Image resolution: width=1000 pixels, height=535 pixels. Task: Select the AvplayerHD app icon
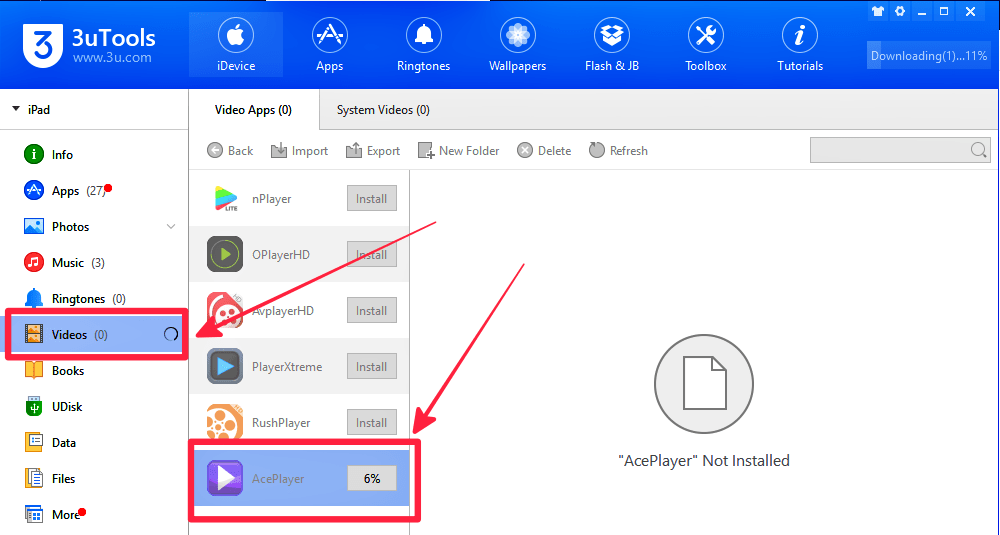(225, 311)
